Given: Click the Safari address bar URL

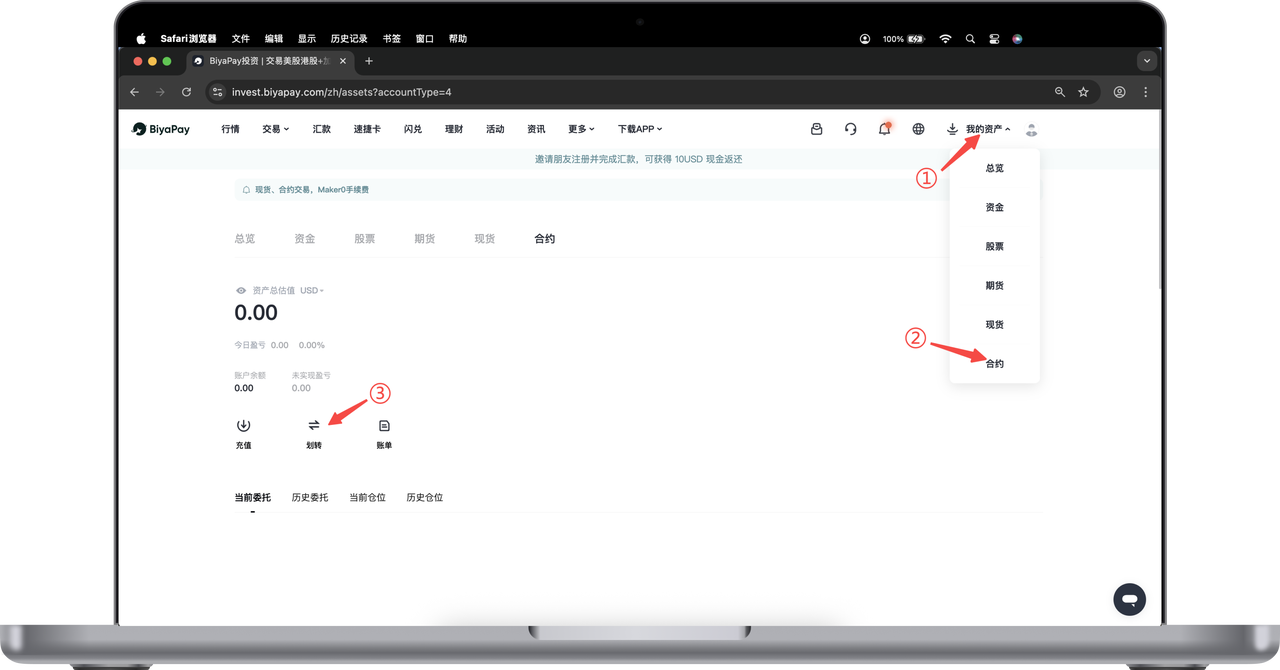Looking at the screenshot, I should (x=340, y=92).
